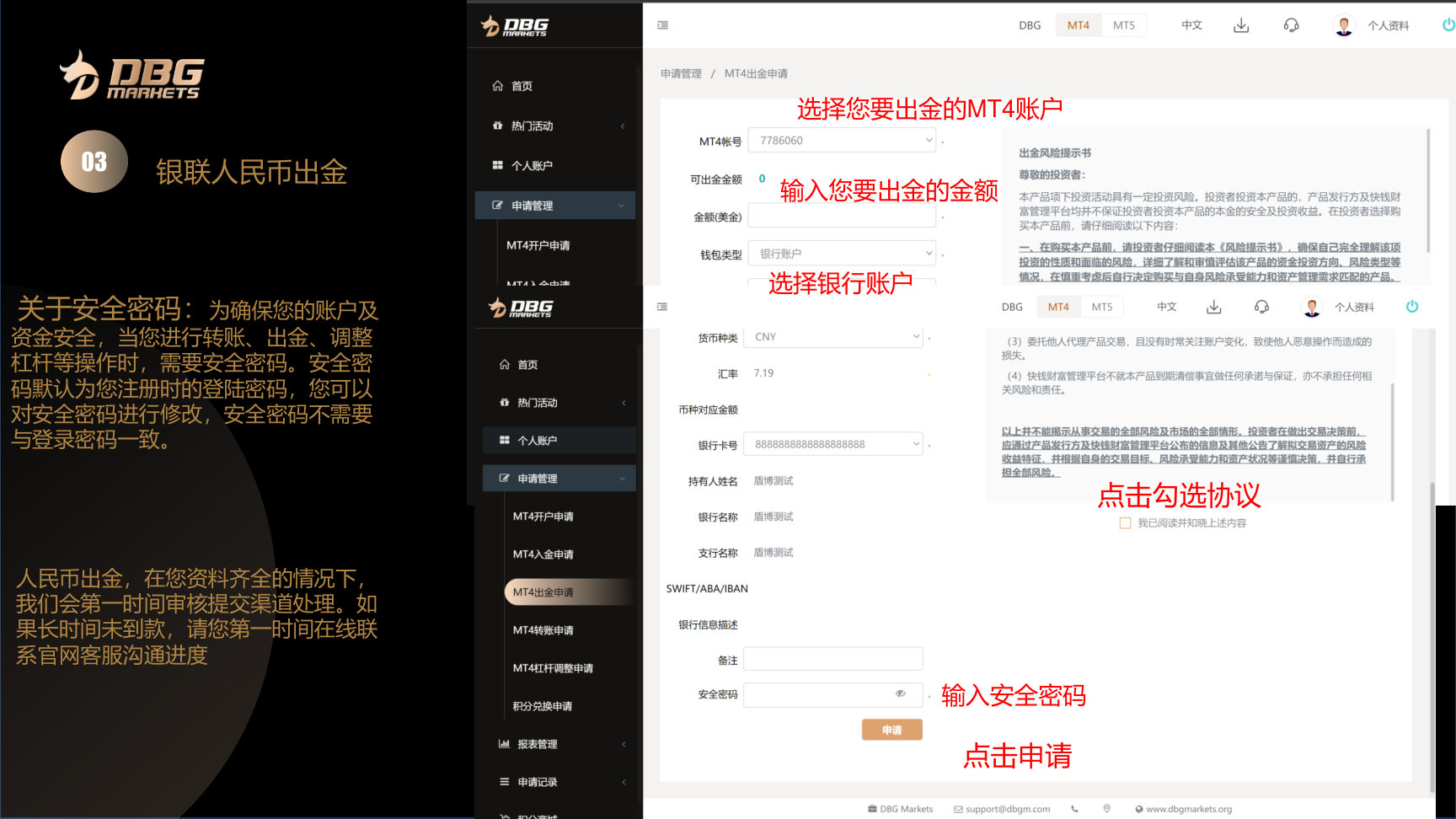Click into the 安全密码 password field
This screenshot has height=819, width=1456.
point(833,694)
